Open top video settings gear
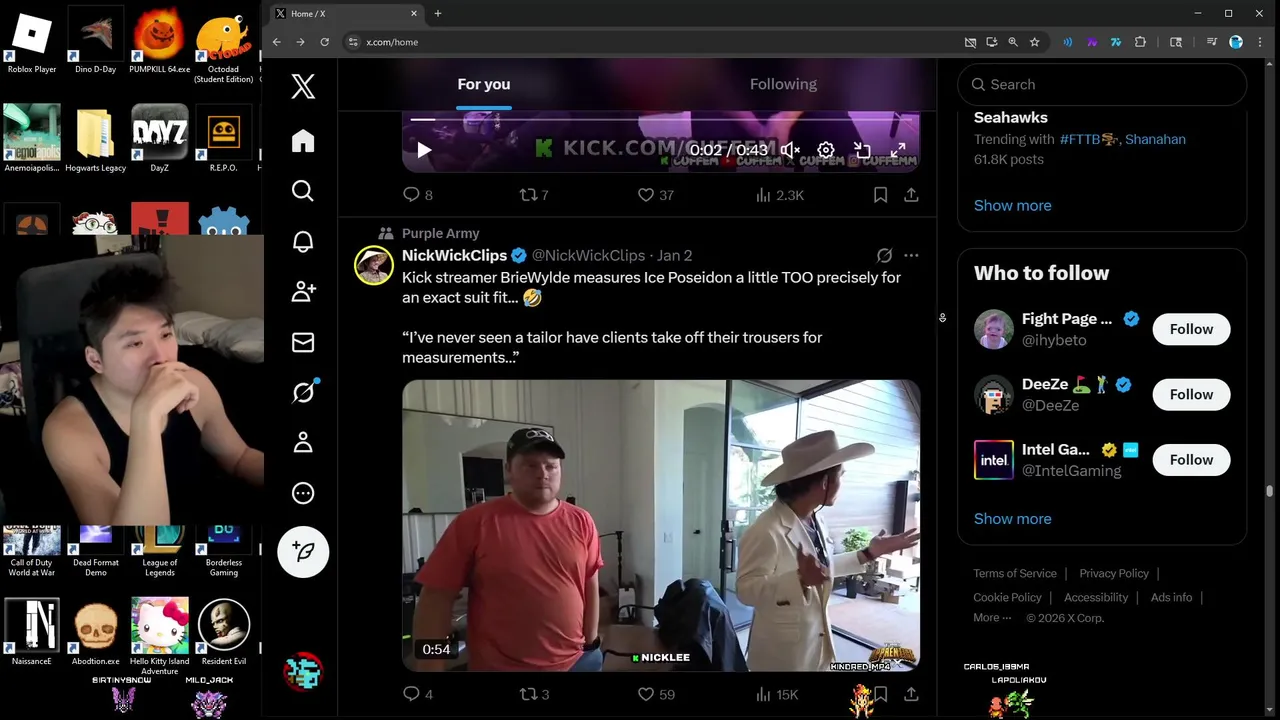Image resolution: width=1280 pixels, height=720 pixels. point(826,151)
